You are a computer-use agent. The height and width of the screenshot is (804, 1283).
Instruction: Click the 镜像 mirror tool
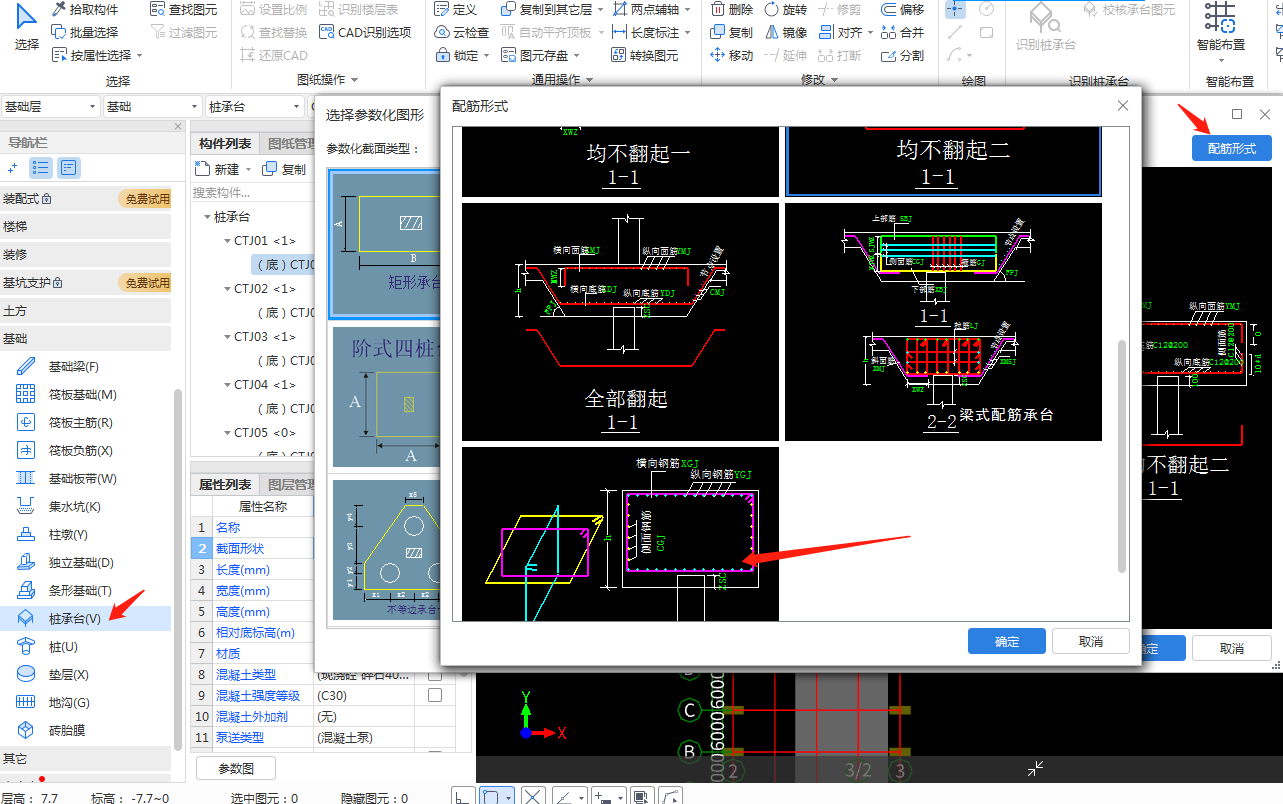click(786, 32)
